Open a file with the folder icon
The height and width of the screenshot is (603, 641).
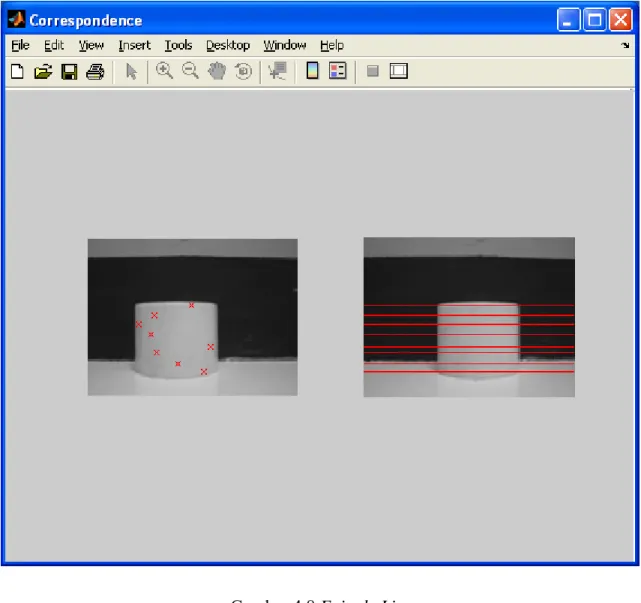click(x=43, y=72)
